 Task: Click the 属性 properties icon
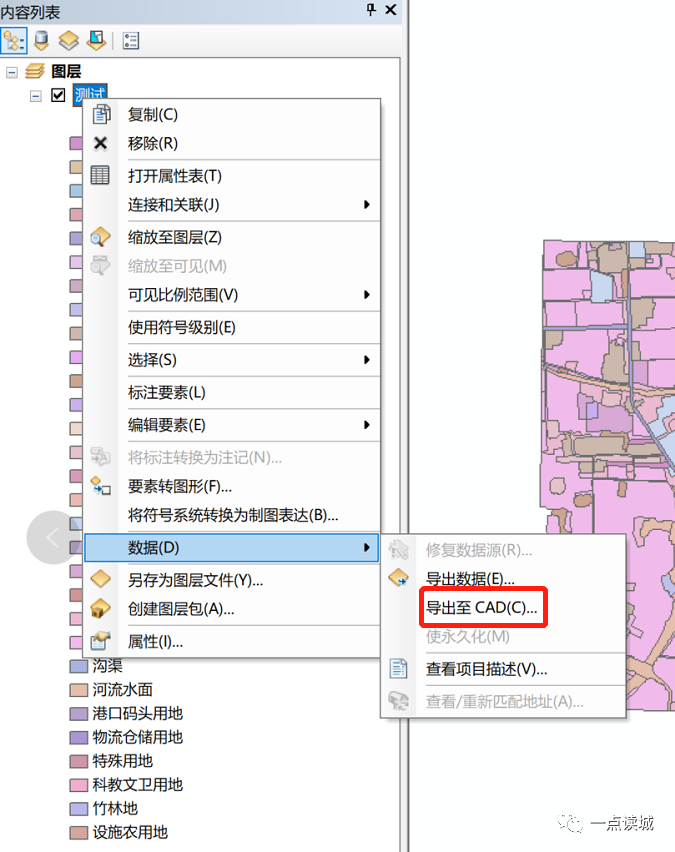point(101,641)
